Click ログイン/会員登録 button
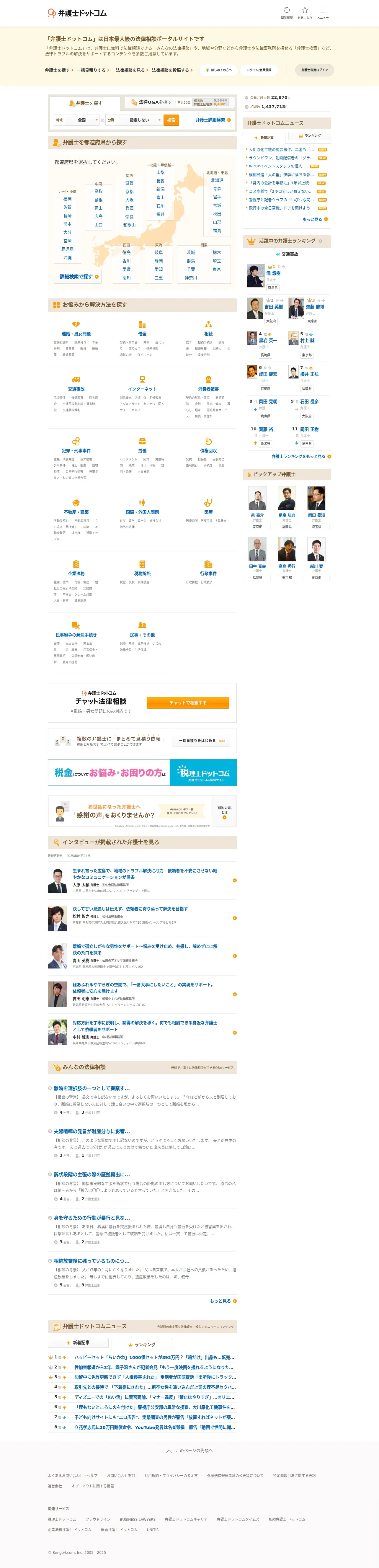The image size is (379, 1568). [x=259, y=70]
